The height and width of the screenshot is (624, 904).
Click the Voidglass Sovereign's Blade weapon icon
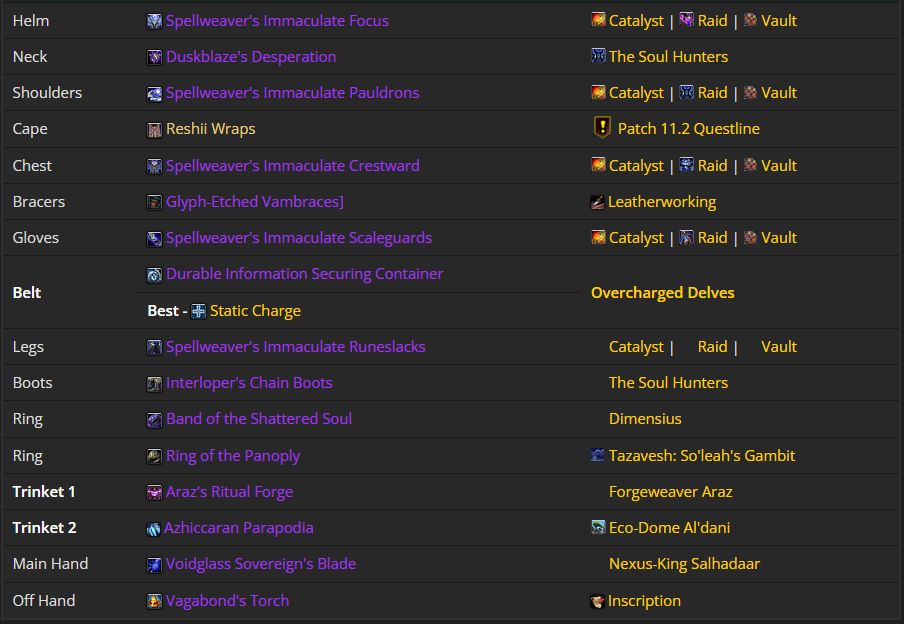[153, 564]
